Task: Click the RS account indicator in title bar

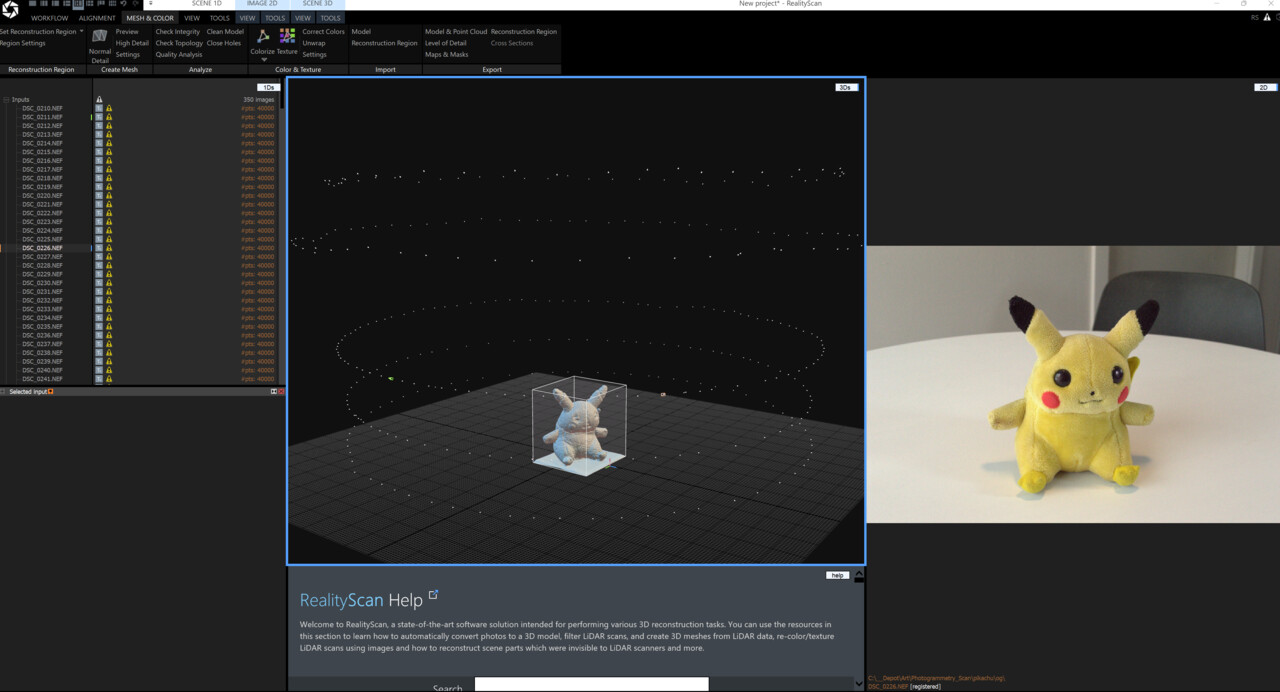Action: (1255, 17)
